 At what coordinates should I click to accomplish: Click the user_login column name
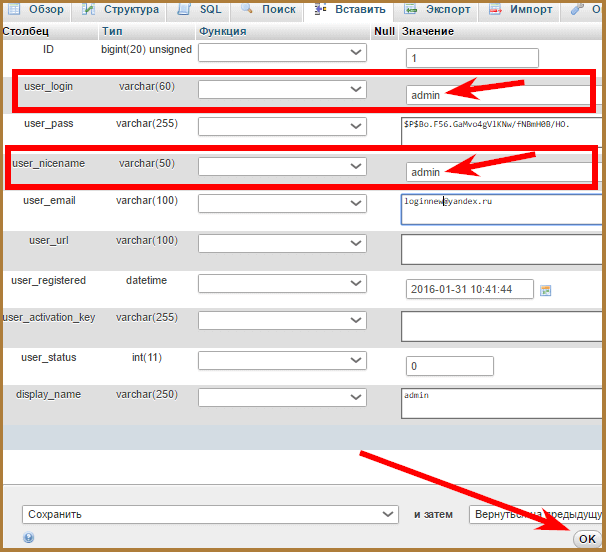(49, 86)
